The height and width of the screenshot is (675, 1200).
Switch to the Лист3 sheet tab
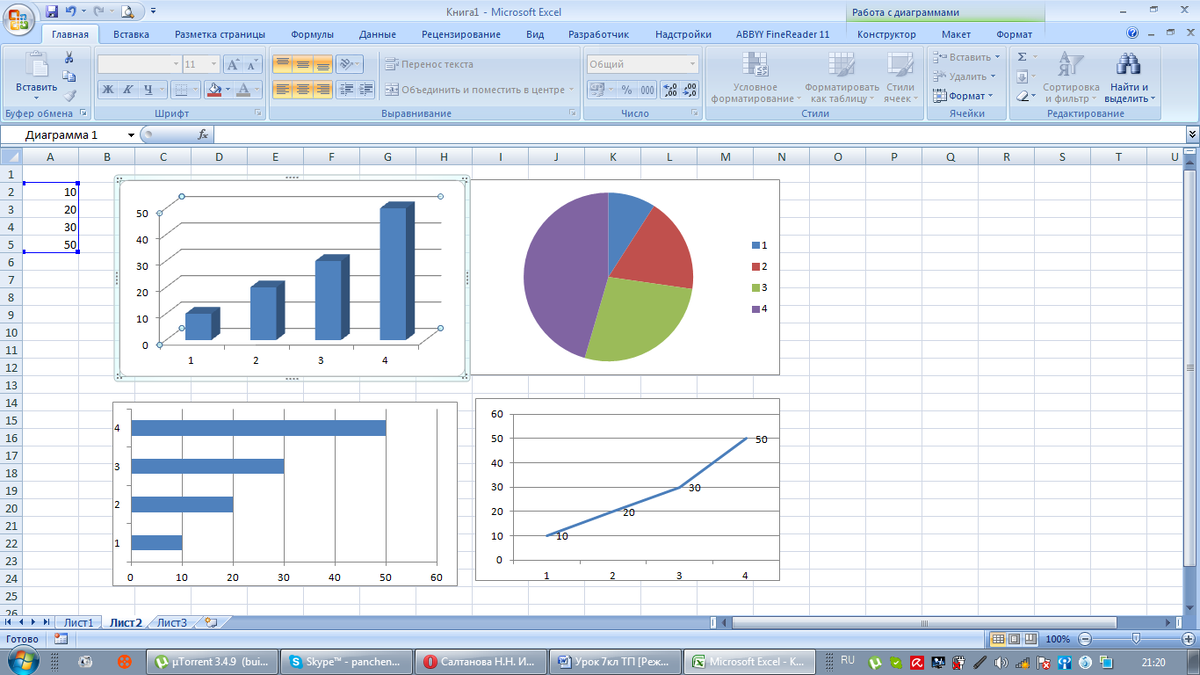172,622
